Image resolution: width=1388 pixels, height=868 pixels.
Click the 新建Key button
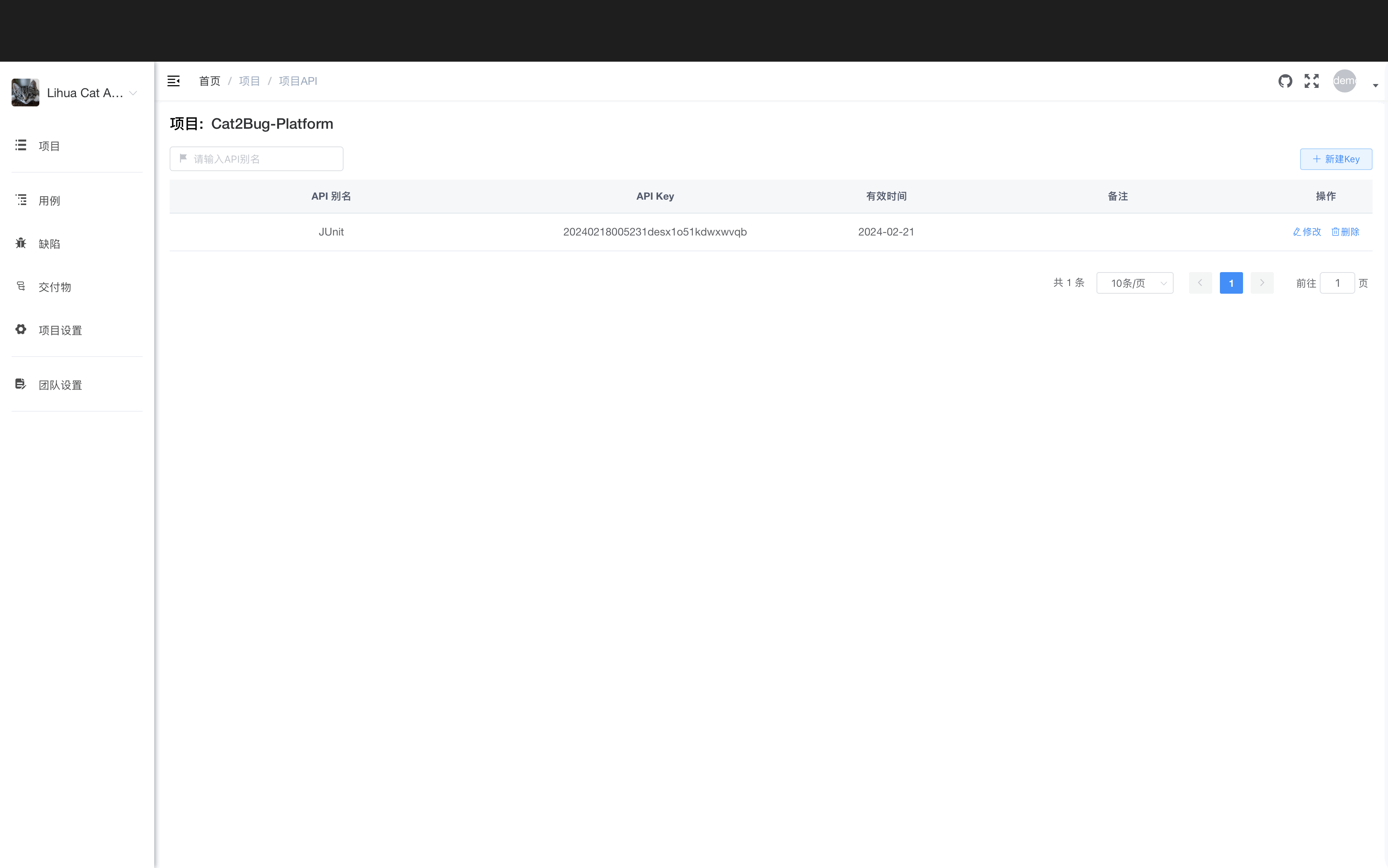point(1336,159)
